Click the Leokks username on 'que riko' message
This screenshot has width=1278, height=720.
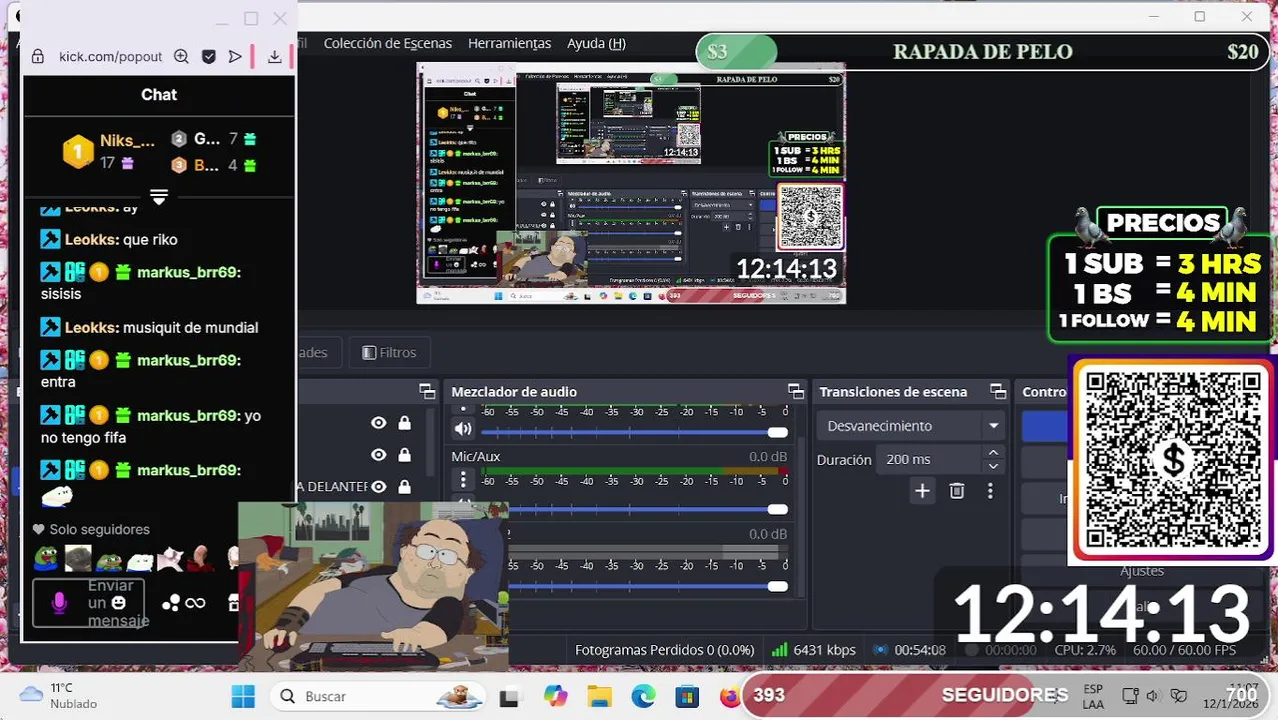pyautogui.click(x=91, y=240)
